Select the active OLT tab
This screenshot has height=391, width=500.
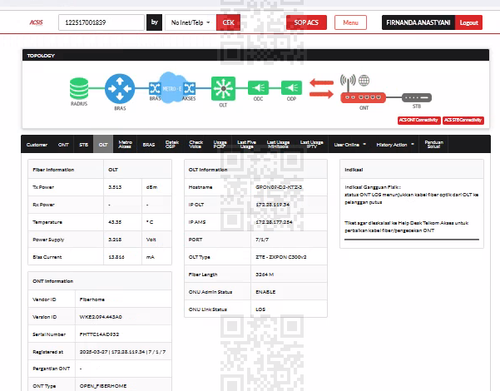click(103, 145)
